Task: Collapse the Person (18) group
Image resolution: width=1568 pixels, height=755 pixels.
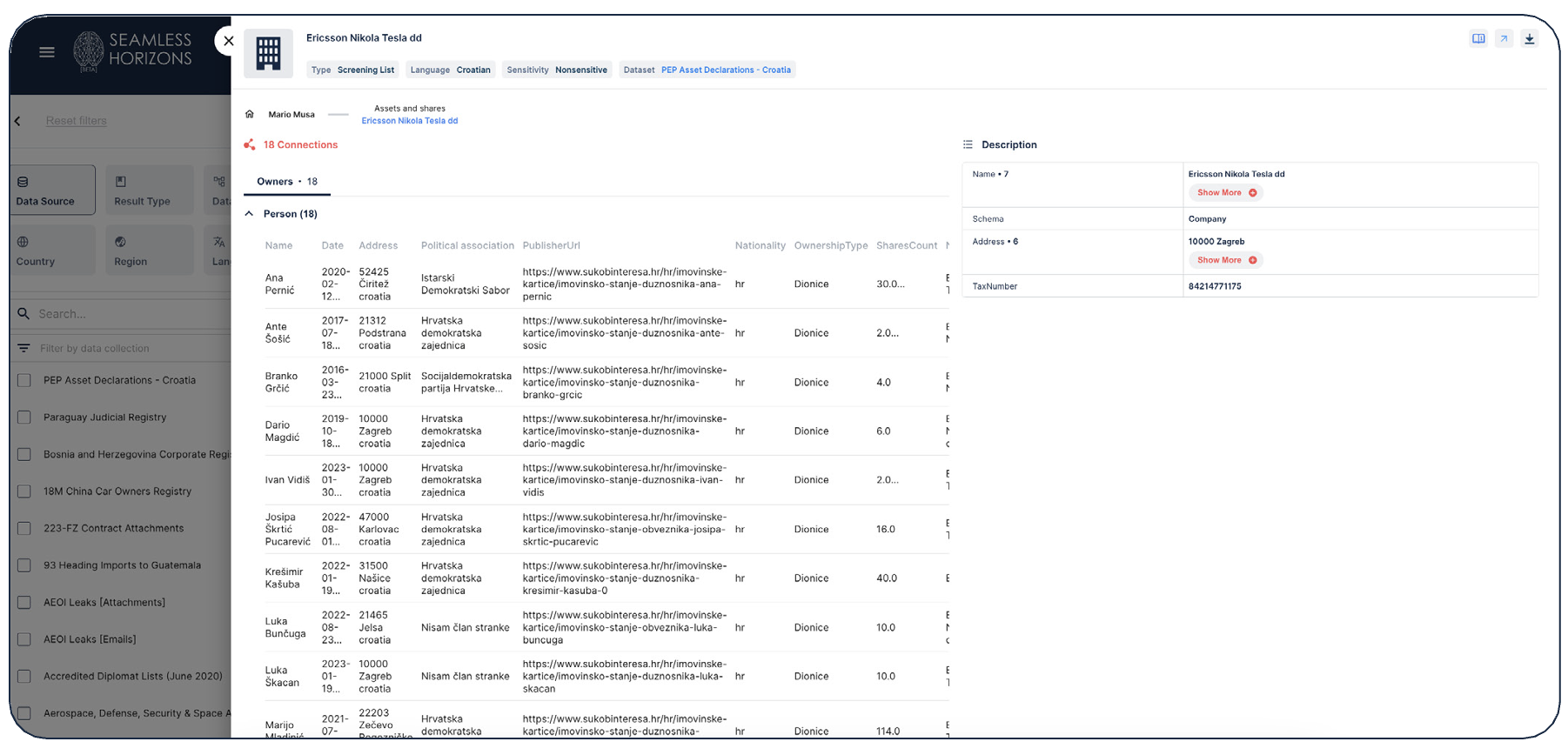Action: coord(250,214)
